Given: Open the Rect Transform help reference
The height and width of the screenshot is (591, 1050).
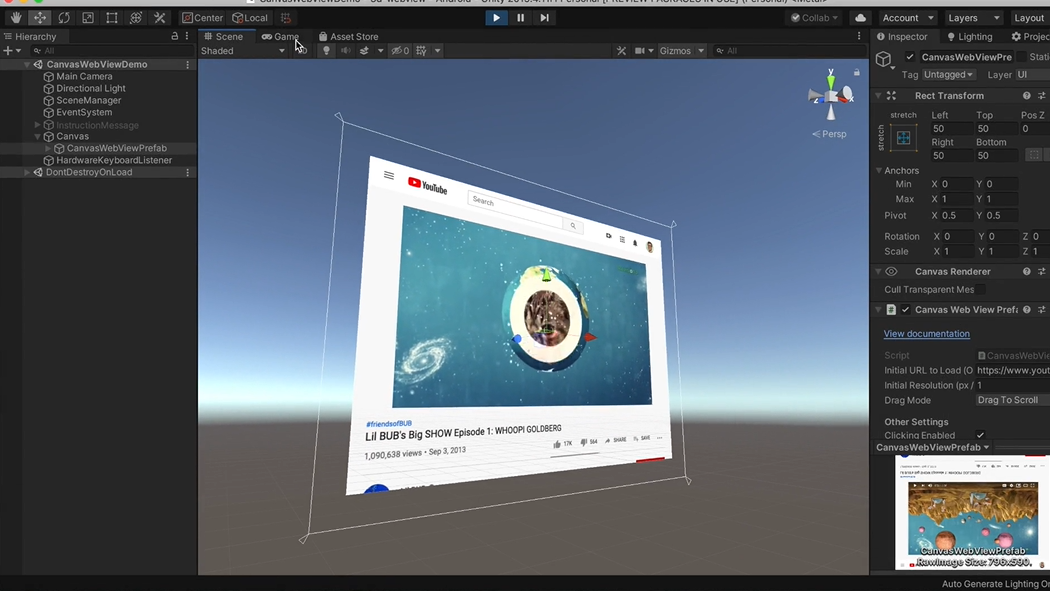Looking at the screenshot, I should (1027, 96).
